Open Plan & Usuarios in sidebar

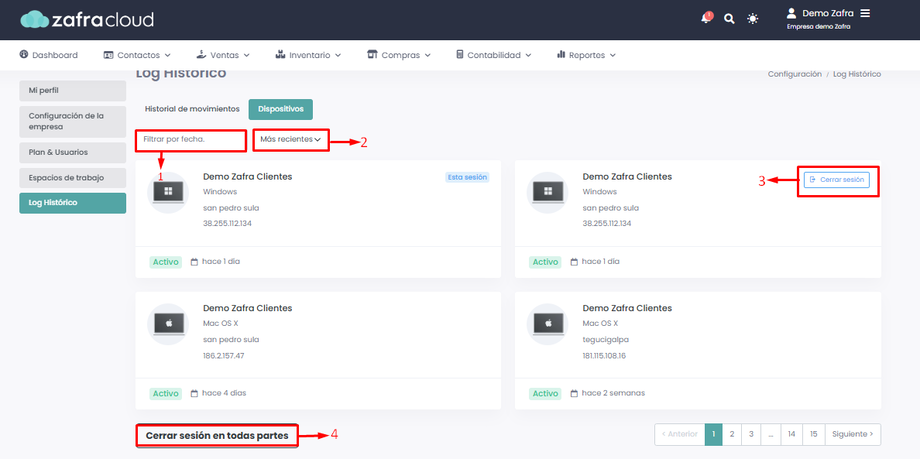pyautogui.click(x=73, y=153)
